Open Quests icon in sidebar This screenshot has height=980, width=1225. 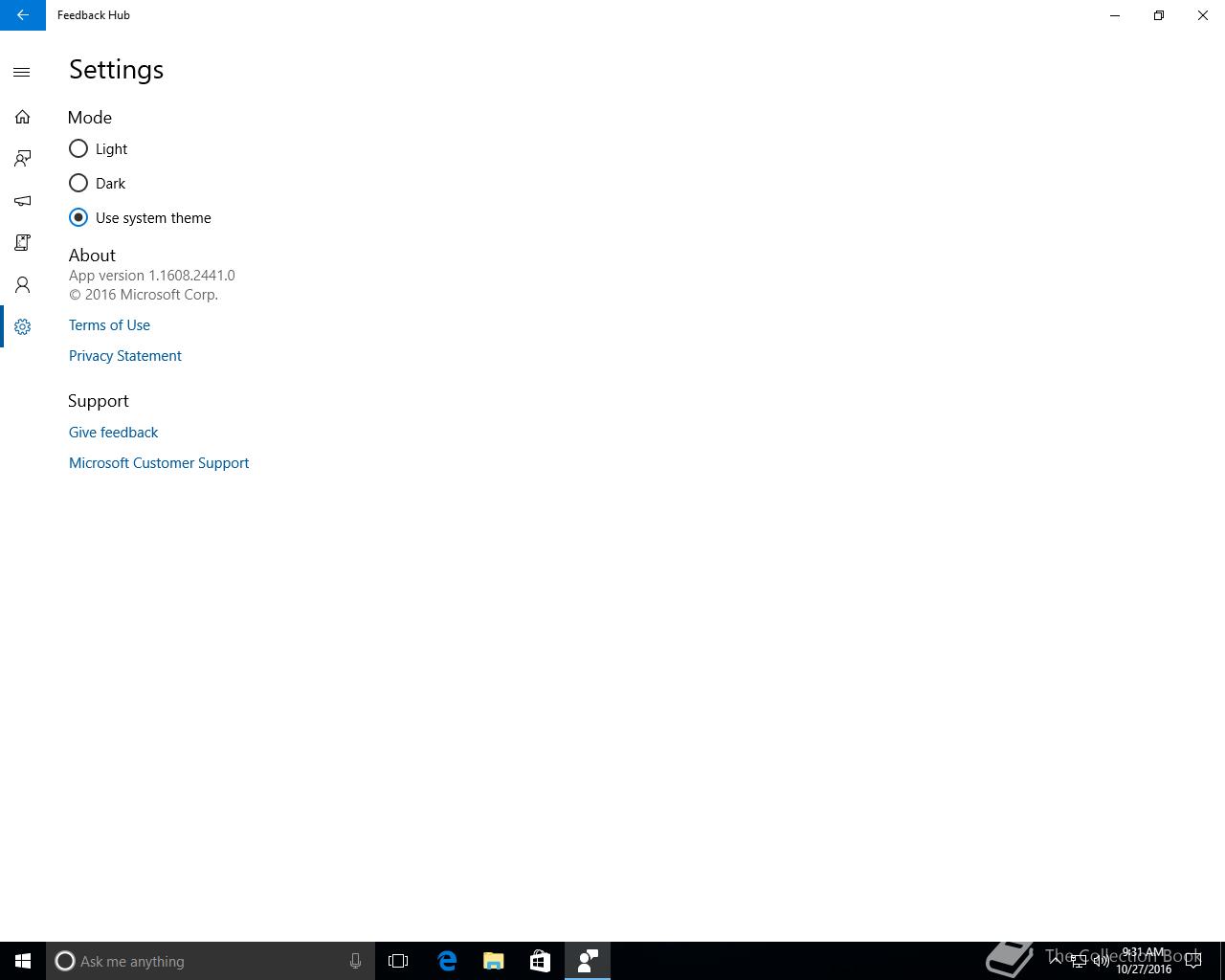point(22,243)
